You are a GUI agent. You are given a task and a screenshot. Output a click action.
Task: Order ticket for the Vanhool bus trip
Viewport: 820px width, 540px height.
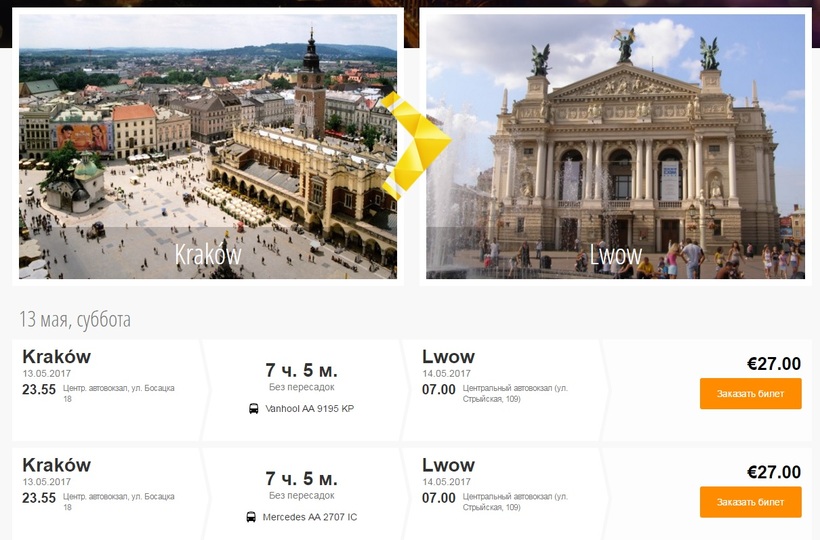coord(750,394)
